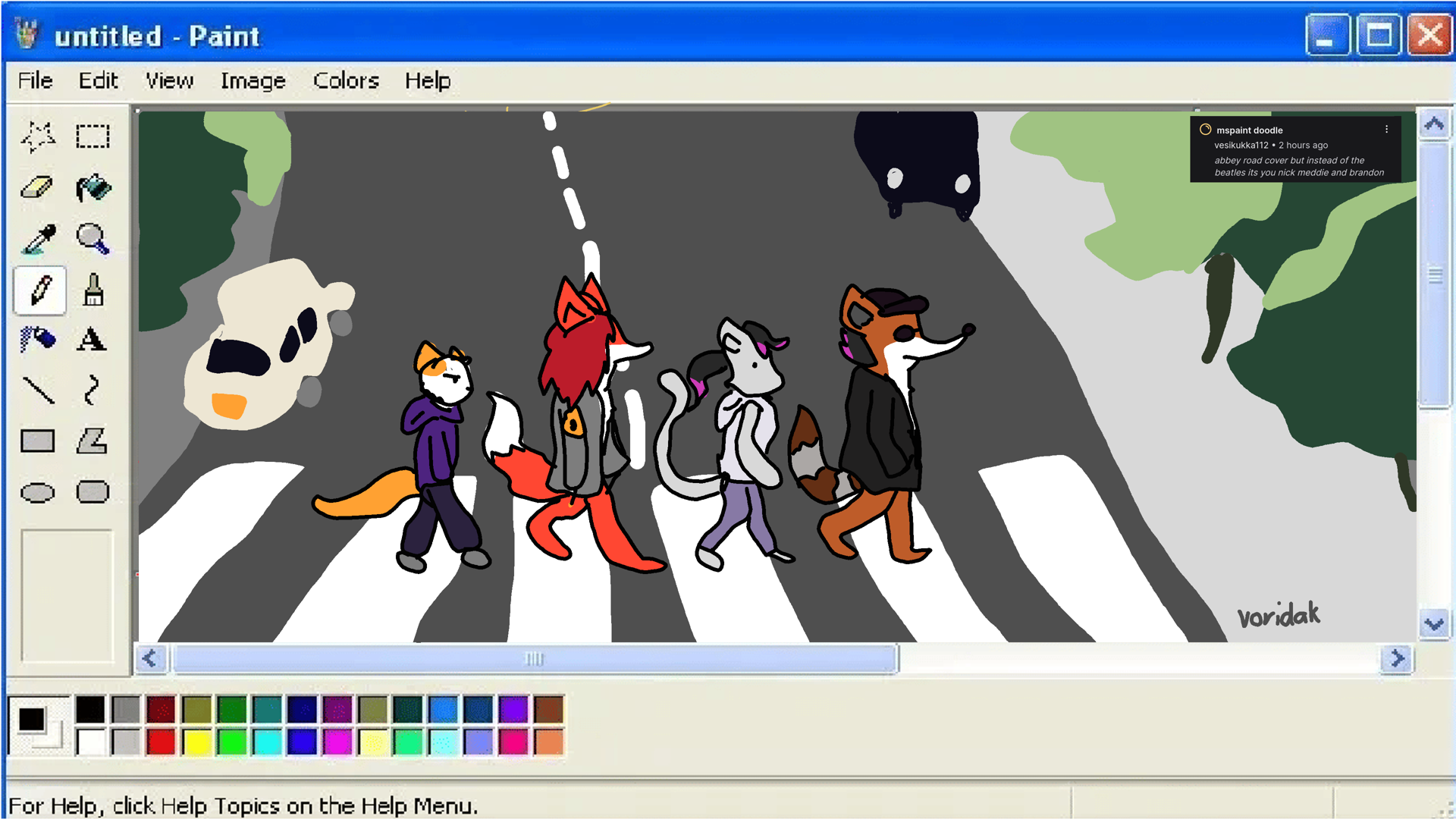Select the rectangular Select tool
The image size is (1456, 819).
pyautogui.click(x=93, y=136)
